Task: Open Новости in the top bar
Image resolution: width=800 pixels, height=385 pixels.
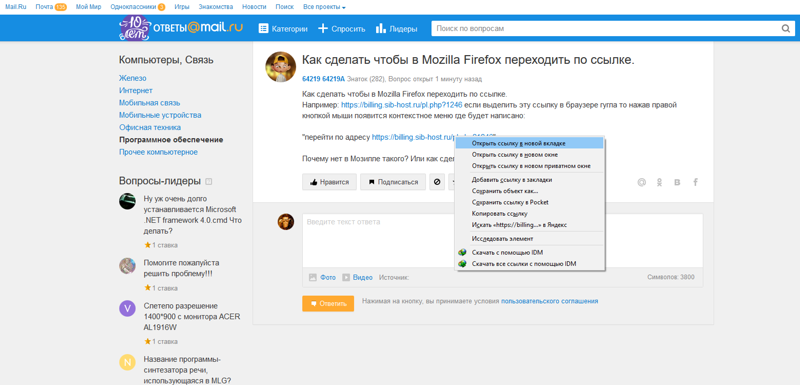Action: pyautogui.click(x=254, y=7)
